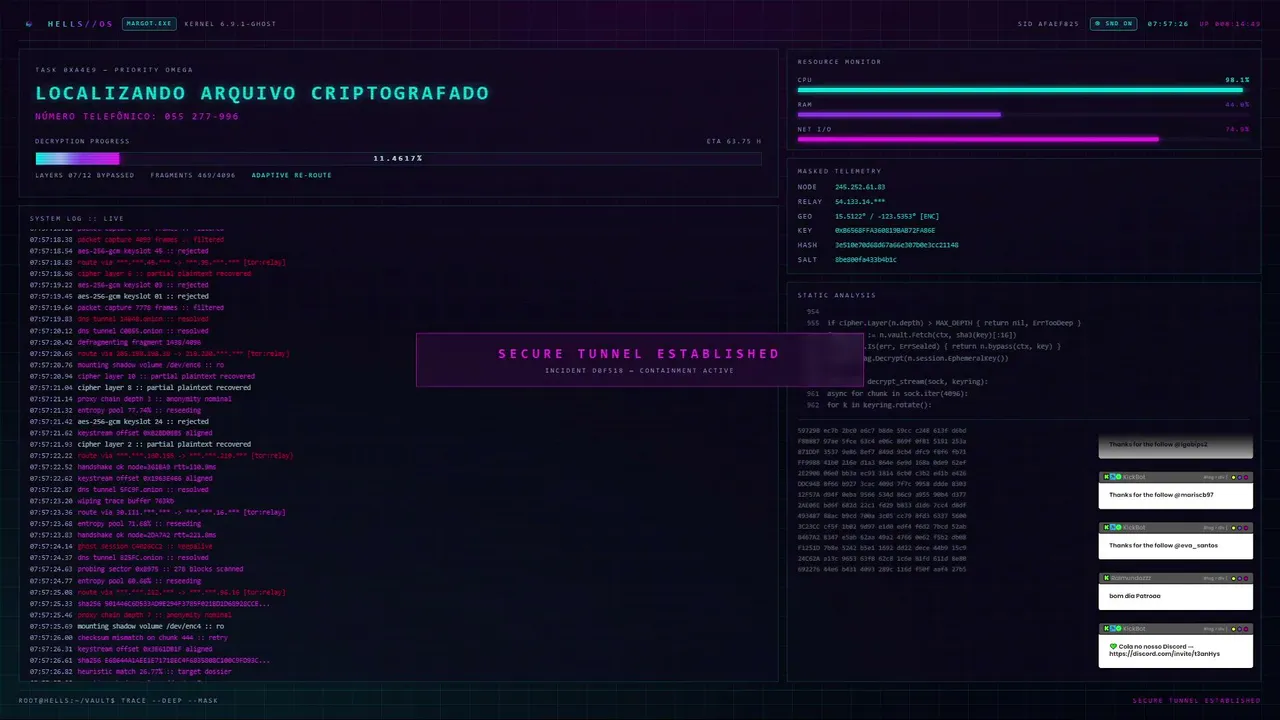Screen dimensions: 1280x720
Task: Click SYSTEM LOG :: LIVE panel title
Action: click(x=76, y=218)
